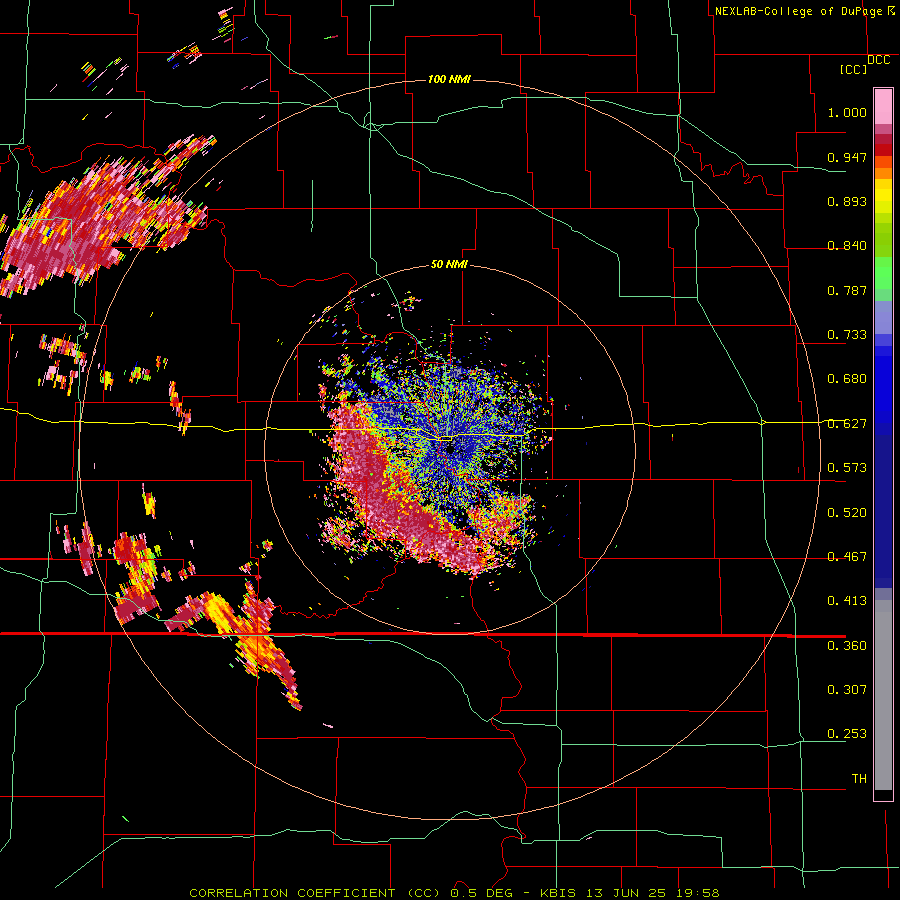
Task: Click the 0.573 scale value
Action: point(847,468)
